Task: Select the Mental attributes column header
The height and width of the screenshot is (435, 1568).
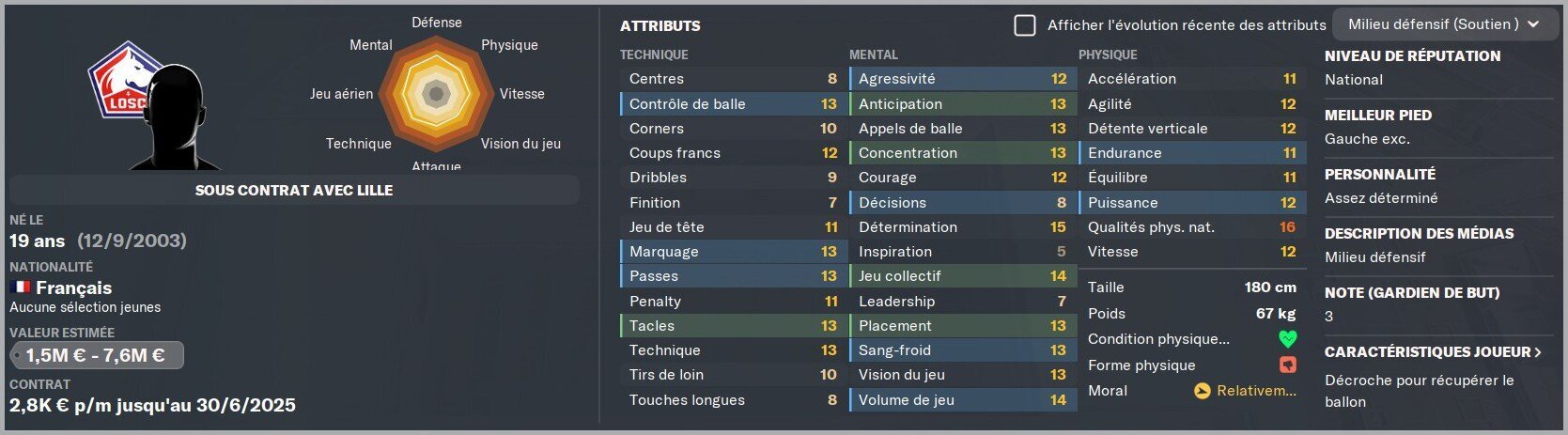Action: tap(874, 54)
